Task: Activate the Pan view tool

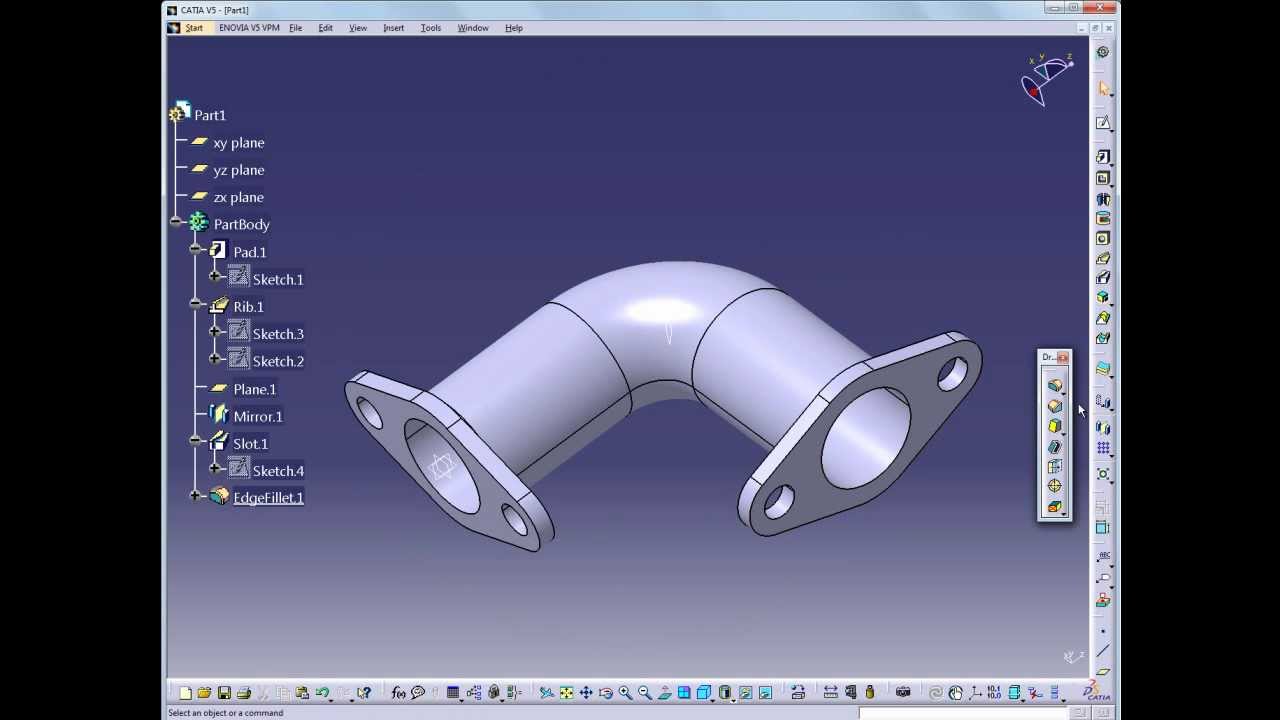Action: [x=586, y=692]
